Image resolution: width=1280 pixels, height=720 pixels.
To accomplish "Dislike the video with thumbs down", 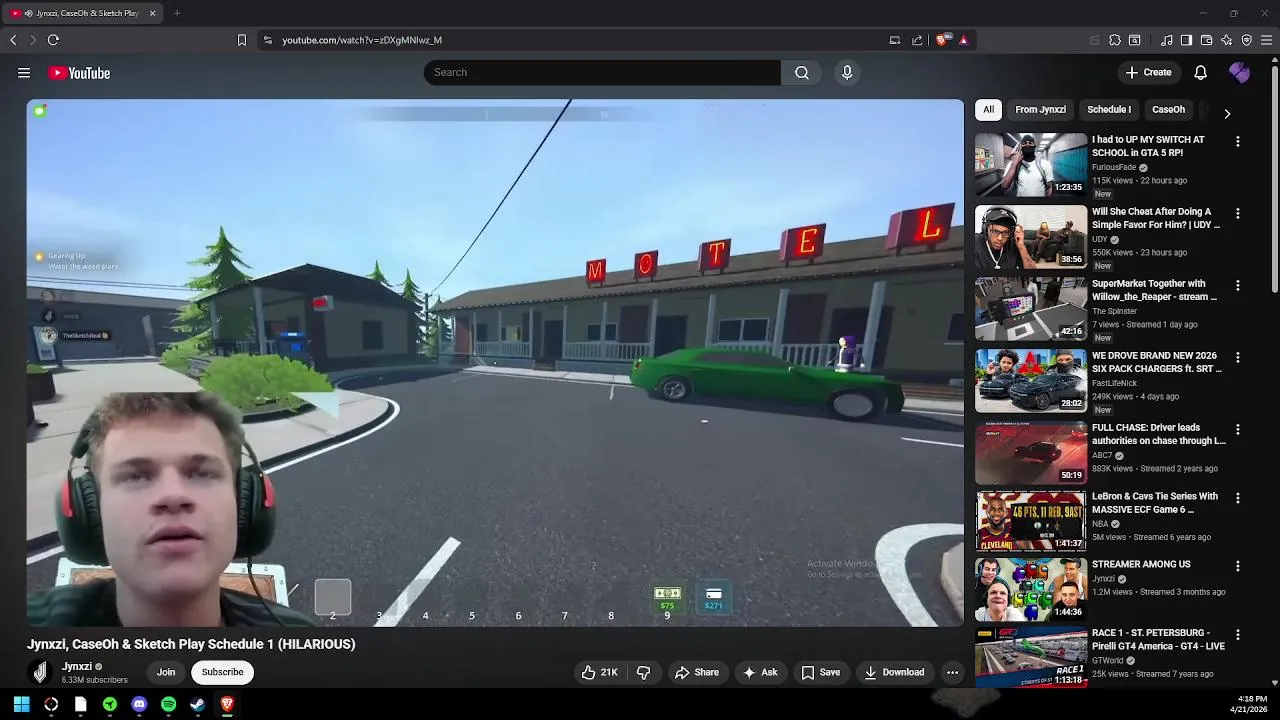I will (x=644, y=672).
